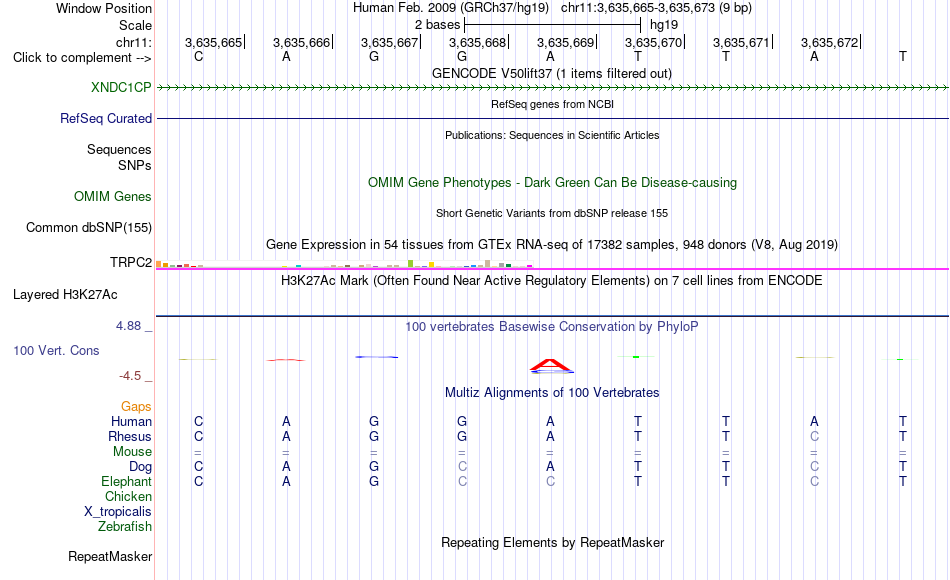Click the chr11: base position label

tap(133, 42)
